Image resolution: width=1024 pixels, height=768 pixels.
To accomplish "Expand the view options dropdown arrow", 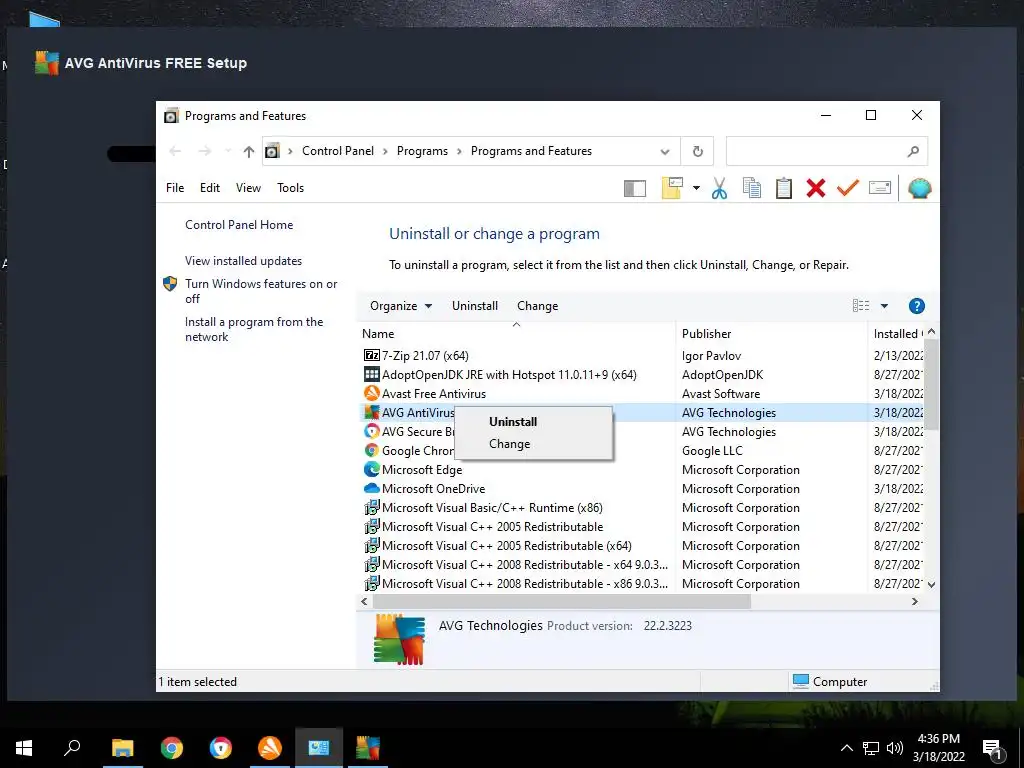I will coord(884,306).
